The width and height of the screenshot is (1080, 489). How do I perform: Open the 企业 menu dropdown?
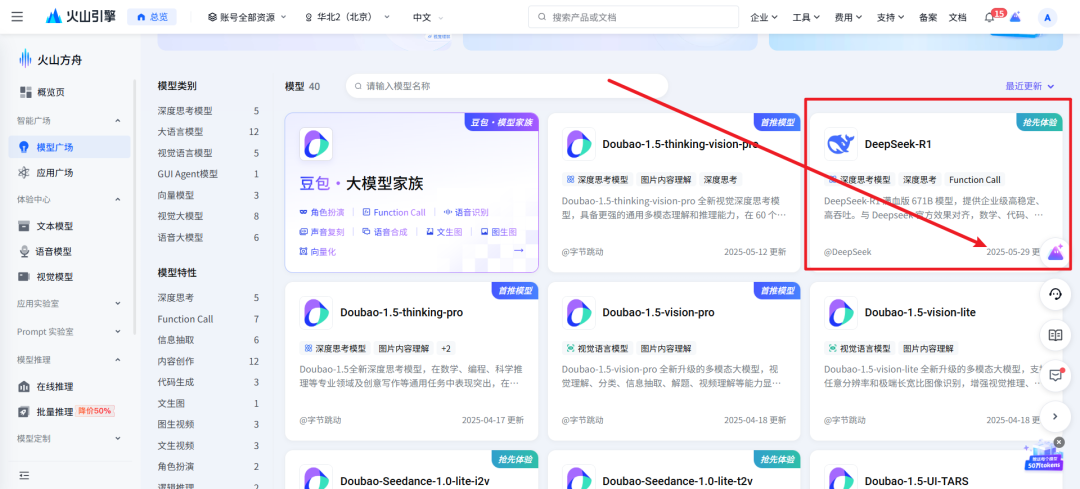764,17
